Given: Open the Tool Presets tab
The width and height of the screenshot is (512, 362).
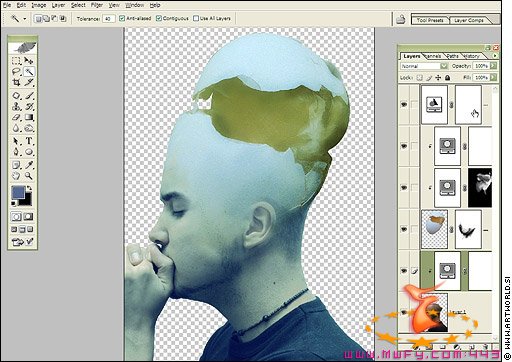Looking at the screenshot, I should click(x=430, y=20).
